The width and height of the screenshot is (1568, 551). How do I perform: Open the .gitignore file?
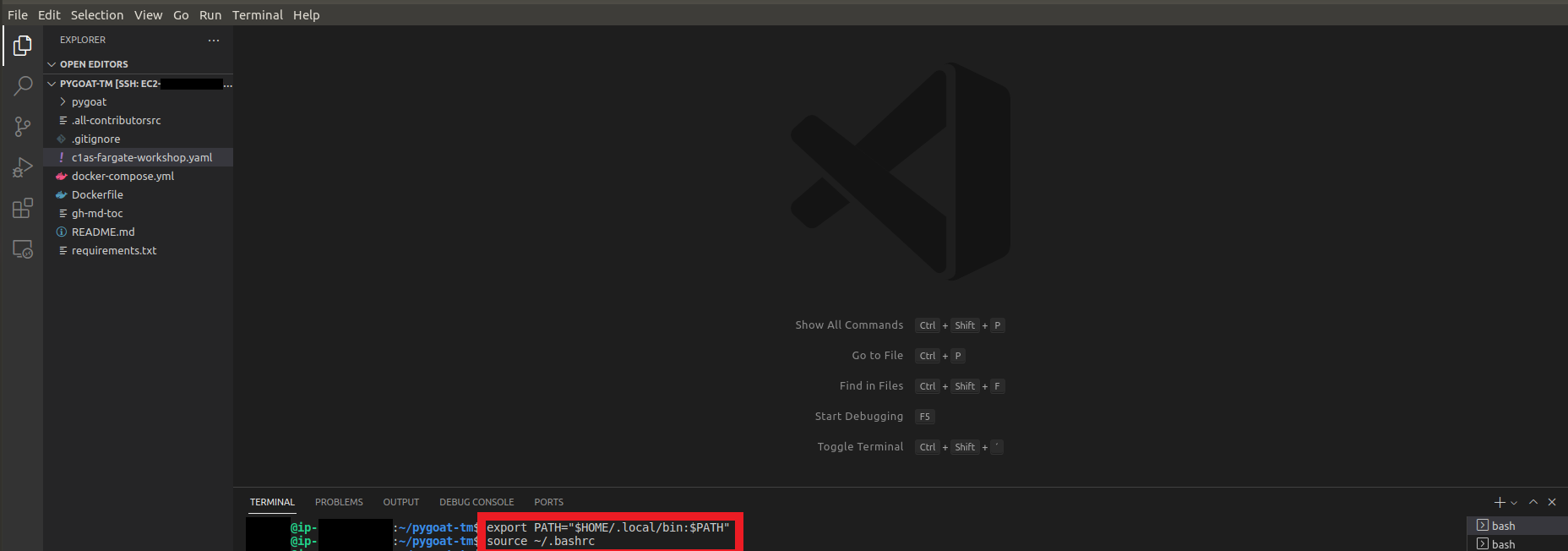(x=138, y=139)
